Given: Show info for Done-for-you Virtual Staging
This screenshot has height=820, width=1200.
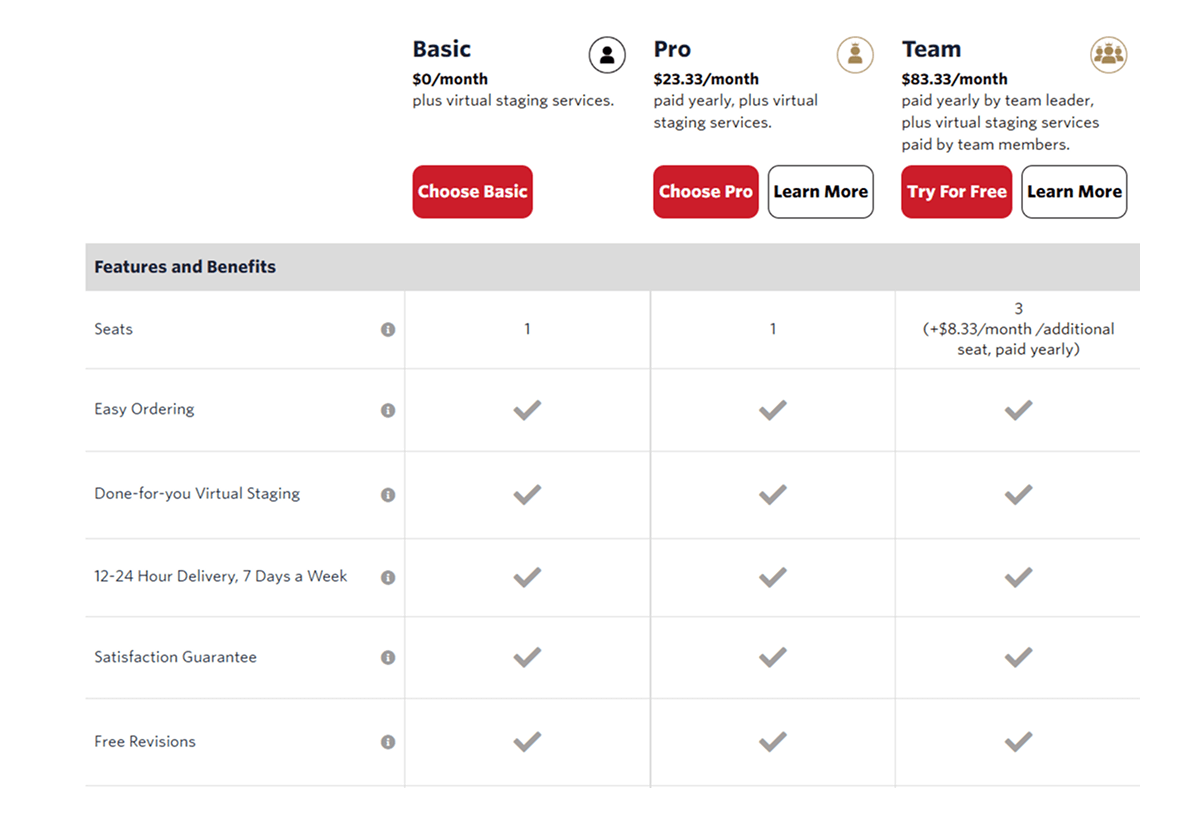Looking at the screenshot, I should tap(388, 495).
